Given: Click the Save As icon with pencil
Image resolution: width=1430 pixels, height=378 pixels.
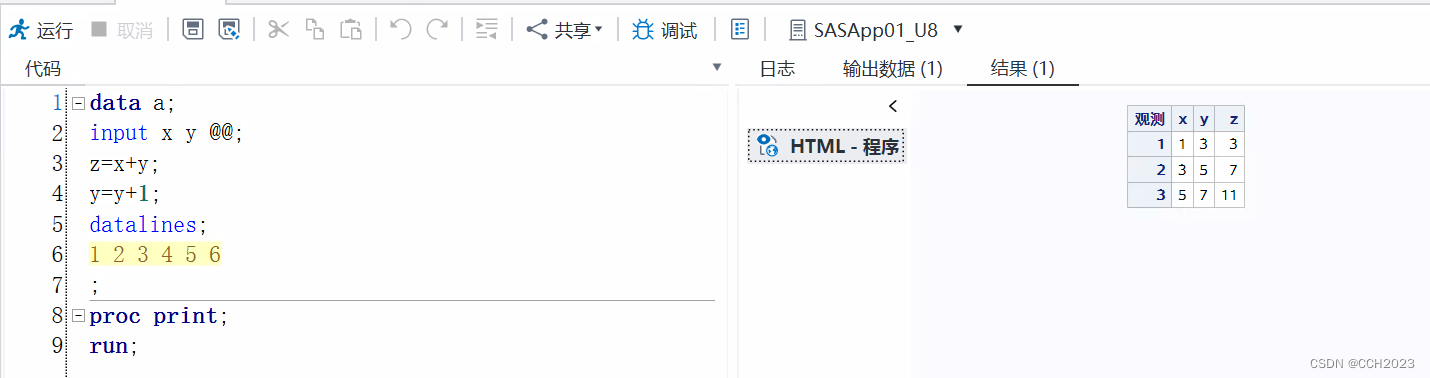Looking at the screenshot, I should pyautogui.click(x=230, y=30).
